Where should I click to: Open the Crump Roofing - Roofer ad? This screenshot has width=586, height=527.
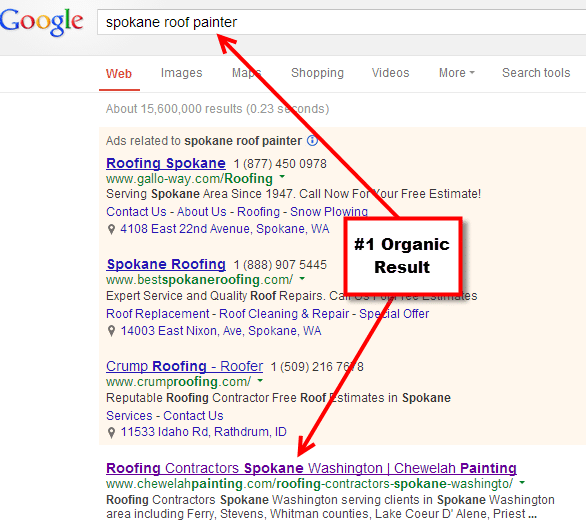tap(185, 366)
